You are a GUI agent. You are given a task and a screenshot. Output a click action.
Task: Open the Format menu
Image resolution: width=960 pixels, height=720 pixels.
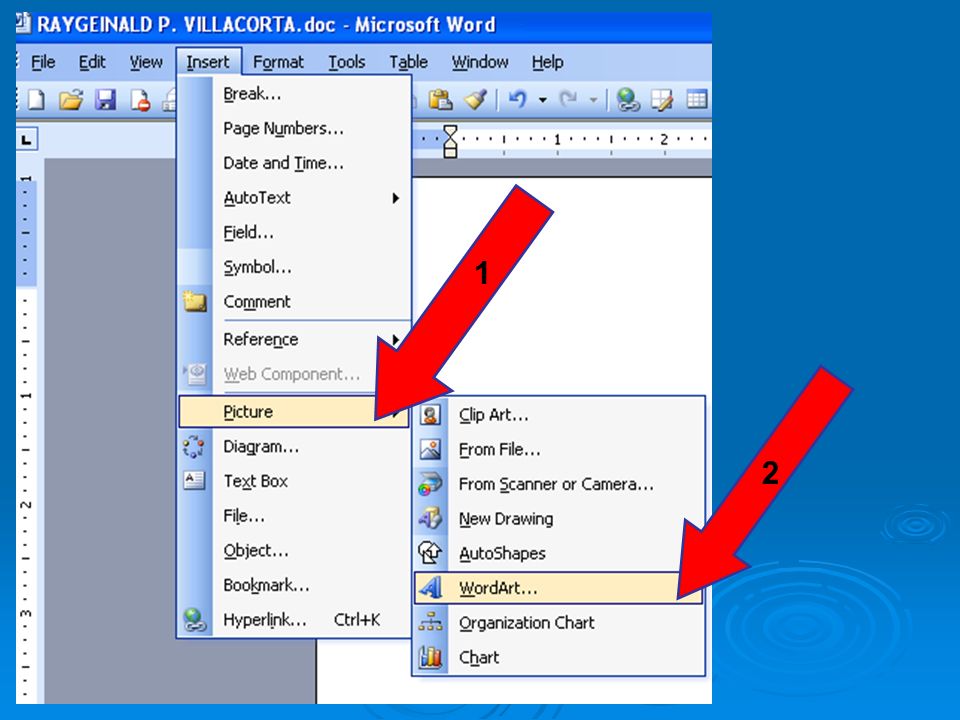pos(278,62)
